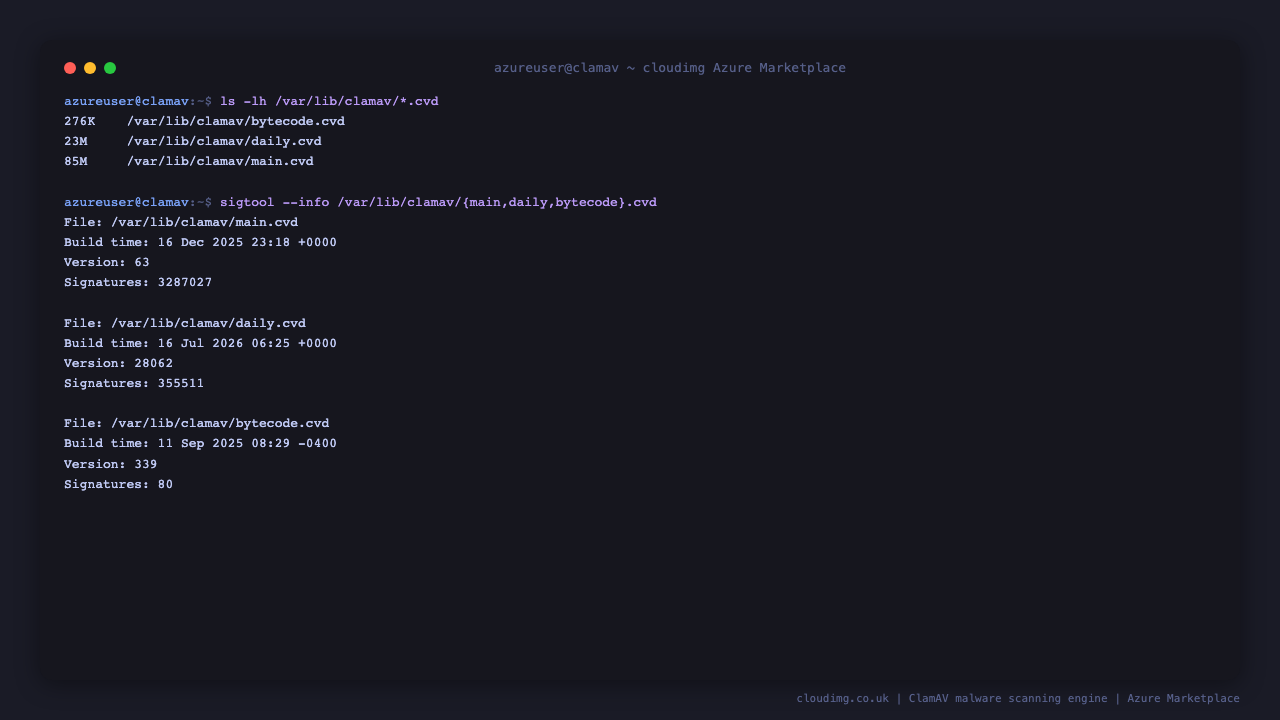Click the cloudimg.co.uk footer caption
Viewport: 1280px width, 720px height.
1018,698
